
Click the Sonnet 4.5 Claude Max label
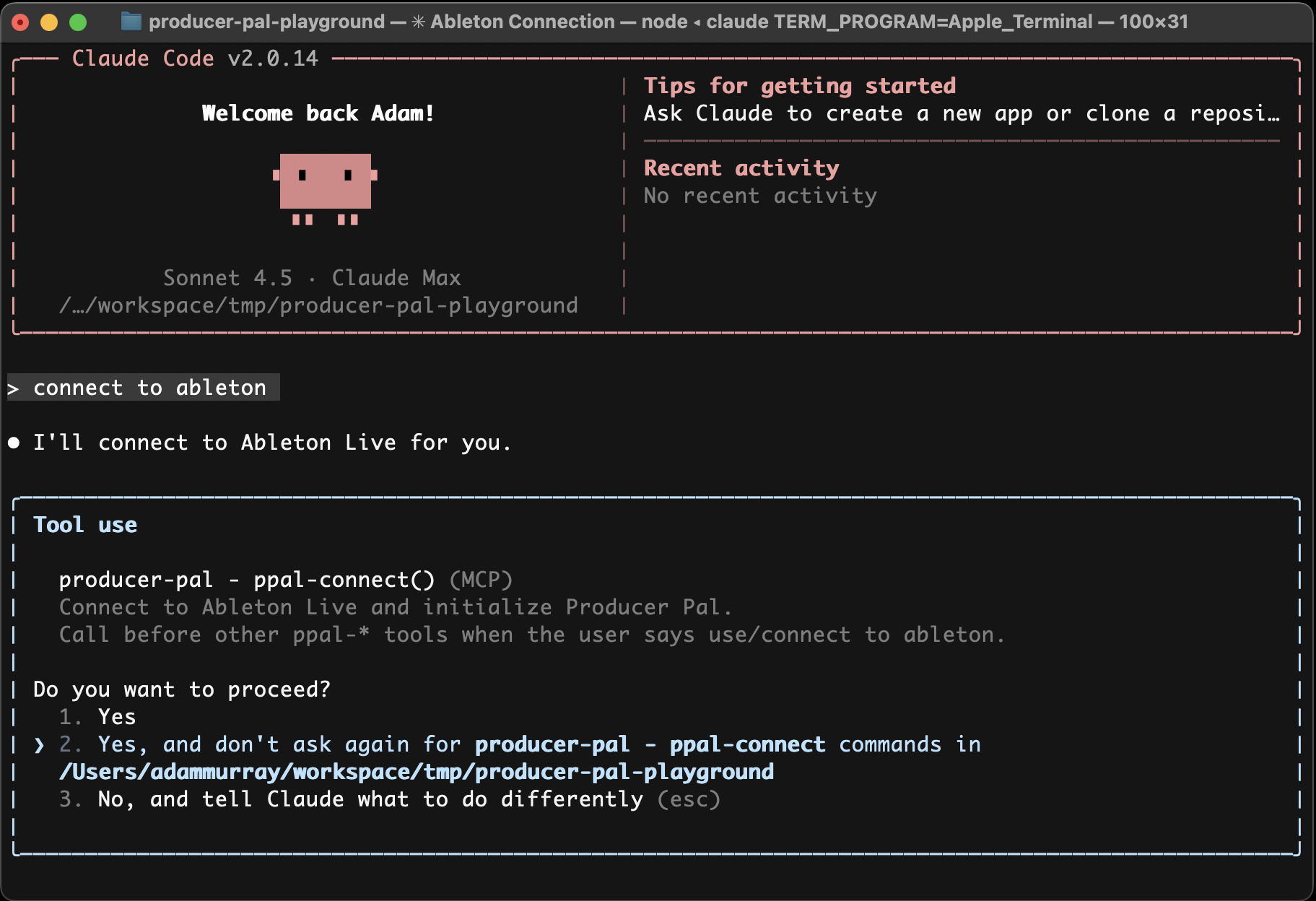tap(312, 277)
